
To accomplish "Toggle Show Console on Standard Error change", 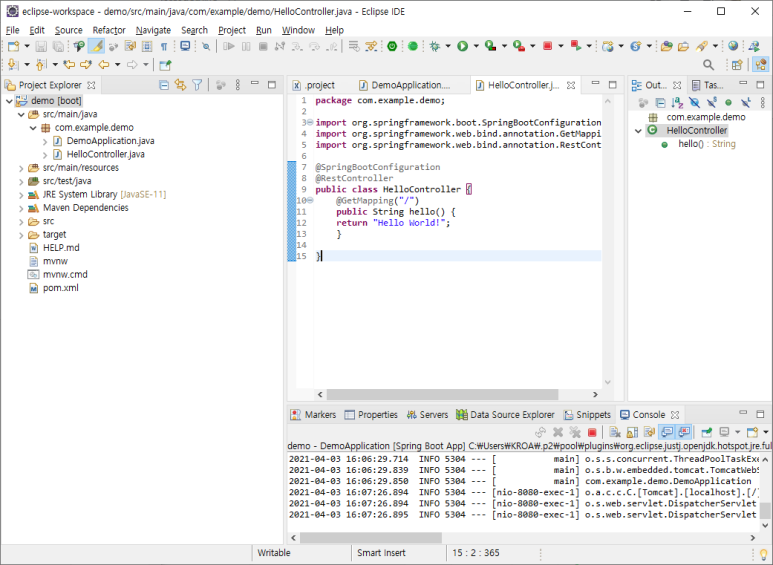I will pyautogui.click(x=684, y=432).
